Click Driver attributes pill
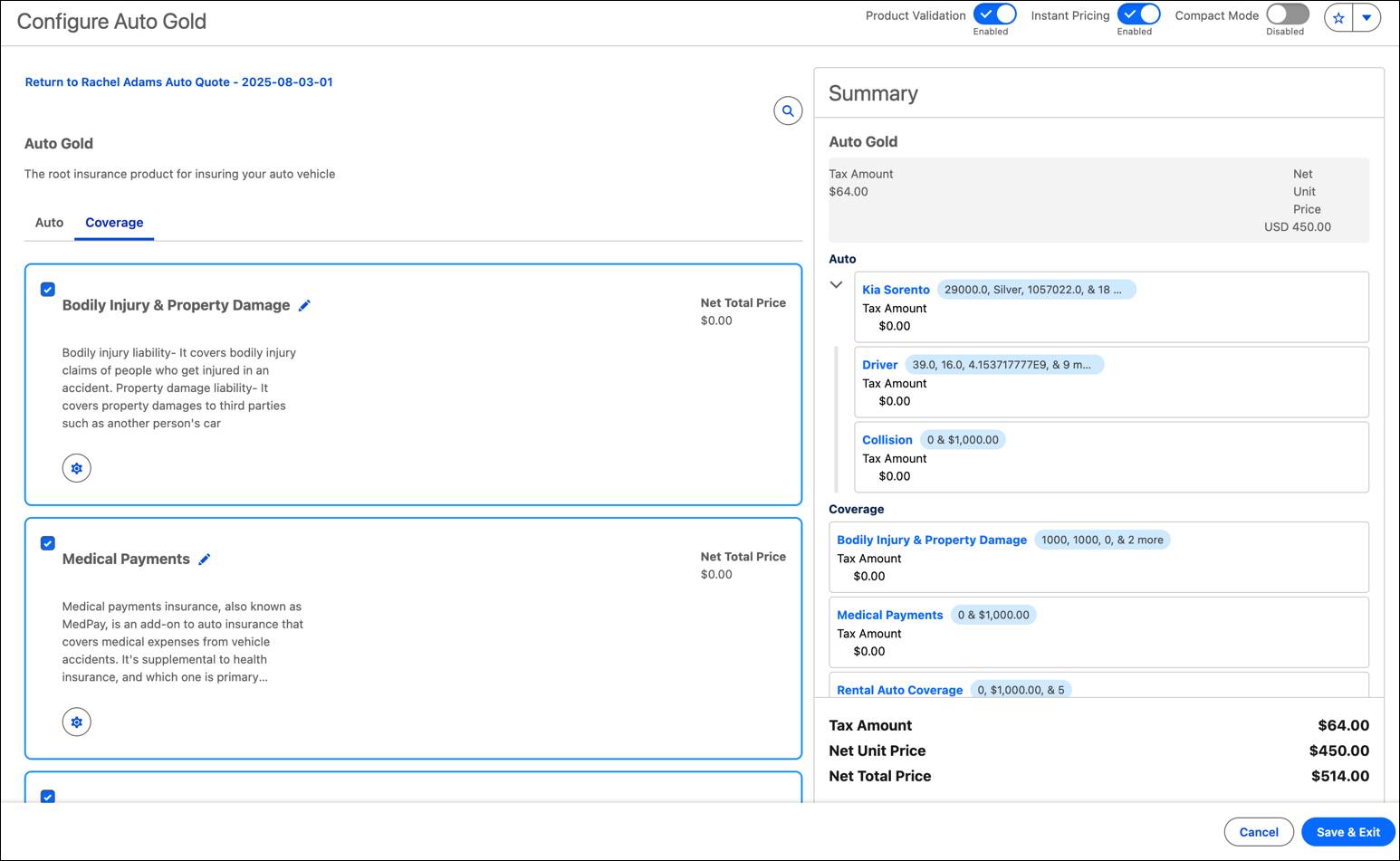Screen dimensions: 1400x861 pyautogui.click(x=1004, y=365)
